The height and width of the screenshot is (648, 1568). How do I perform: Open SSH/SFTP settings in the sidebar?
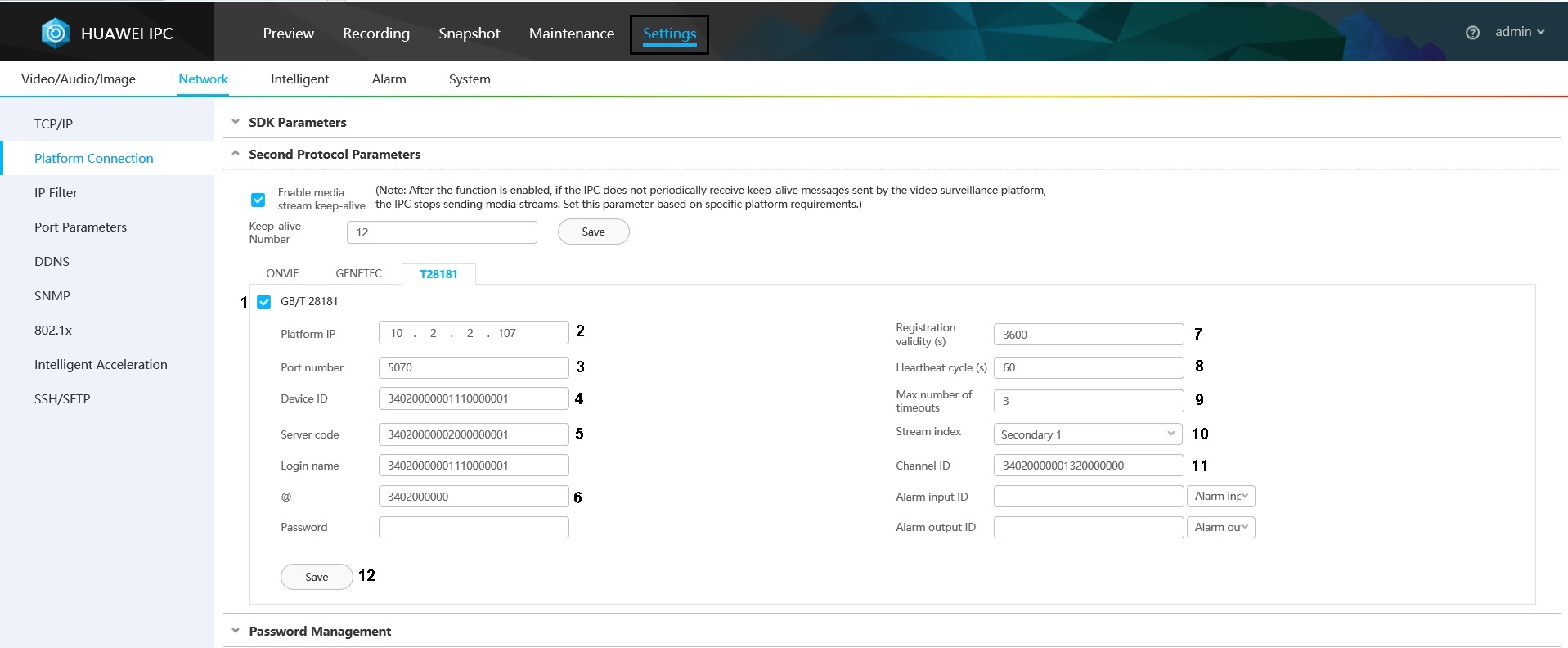click(62, 398)
